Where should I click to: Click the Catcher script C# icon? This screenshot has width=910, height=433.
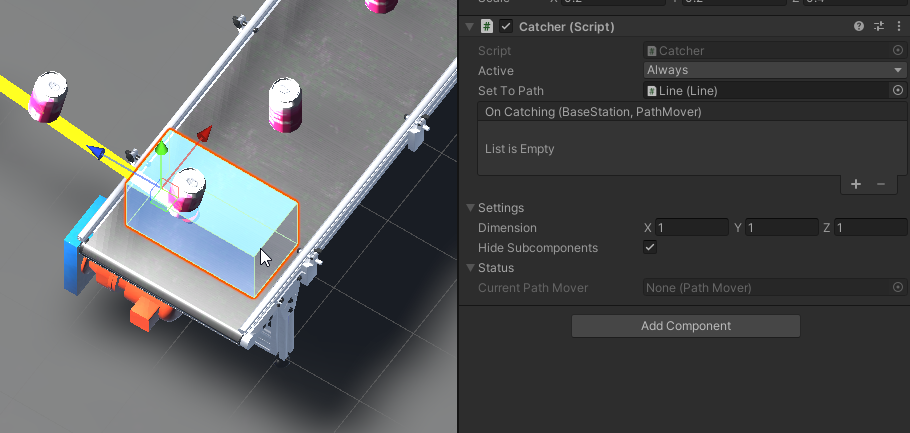[487, 27]
